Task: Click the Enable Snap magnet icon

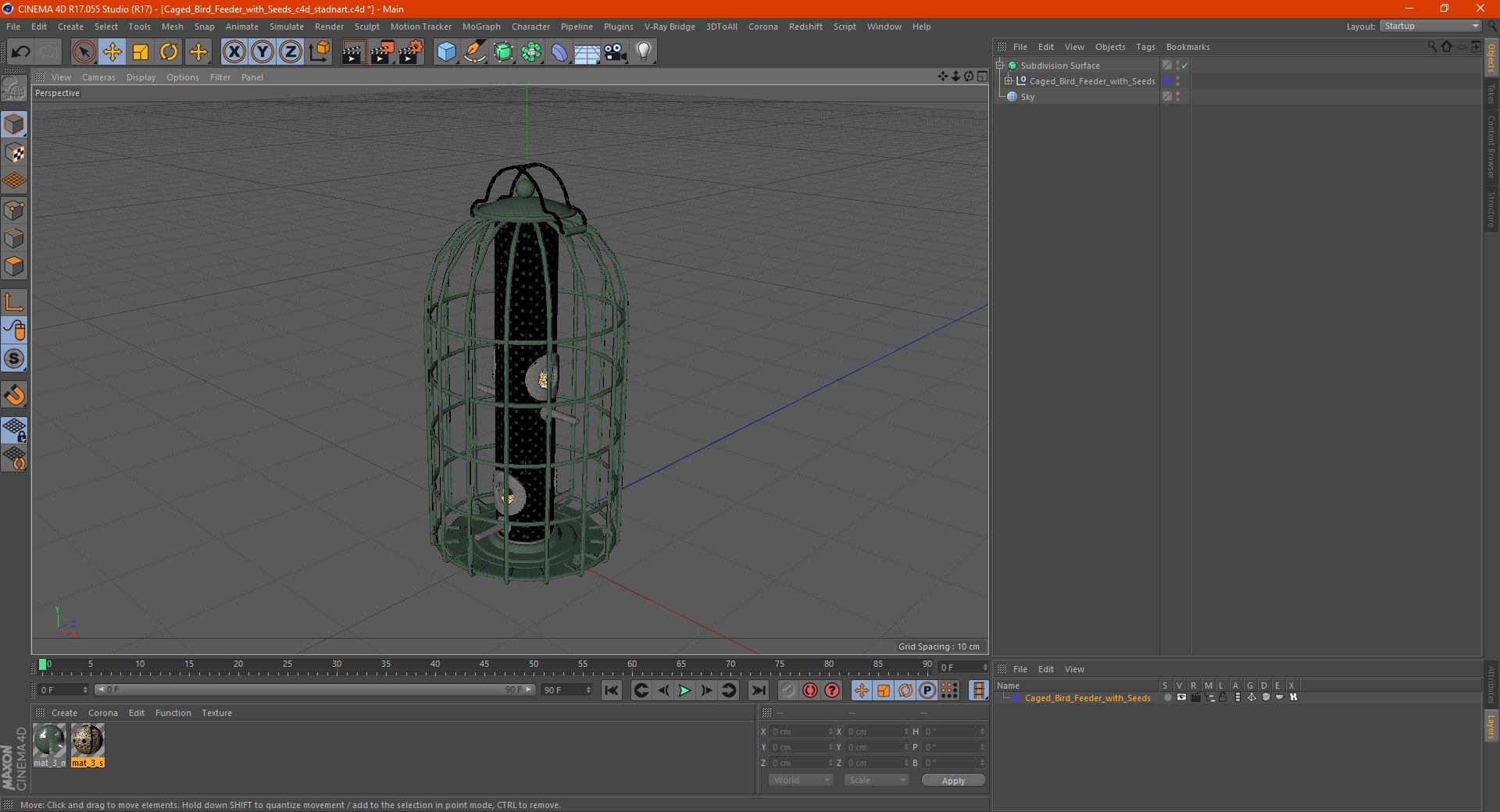Action: 14,395
